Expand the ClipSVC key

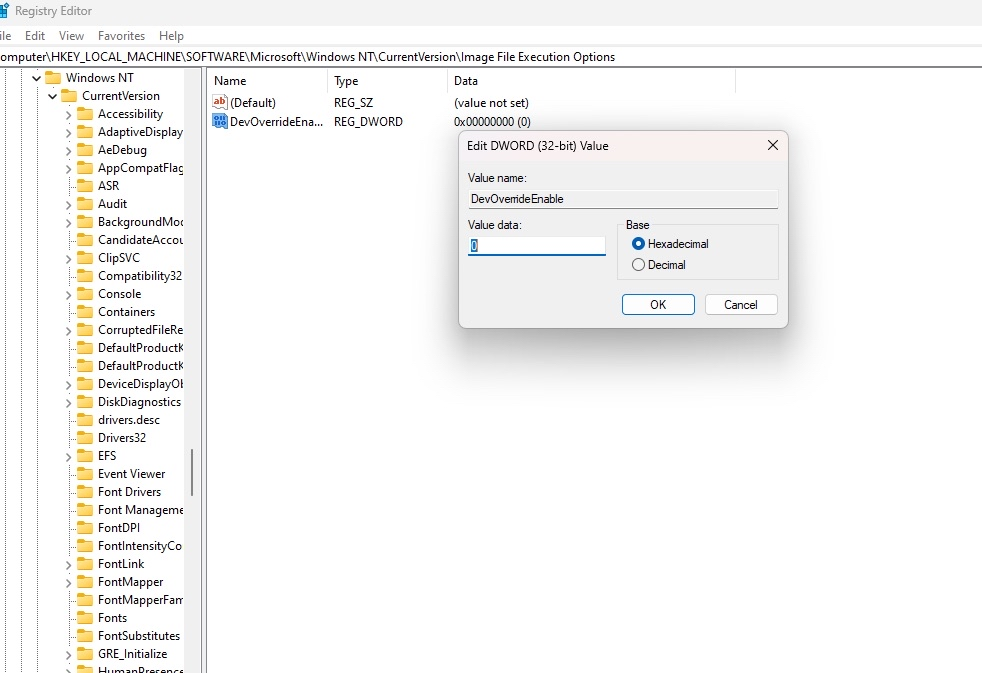pos(68,259)
